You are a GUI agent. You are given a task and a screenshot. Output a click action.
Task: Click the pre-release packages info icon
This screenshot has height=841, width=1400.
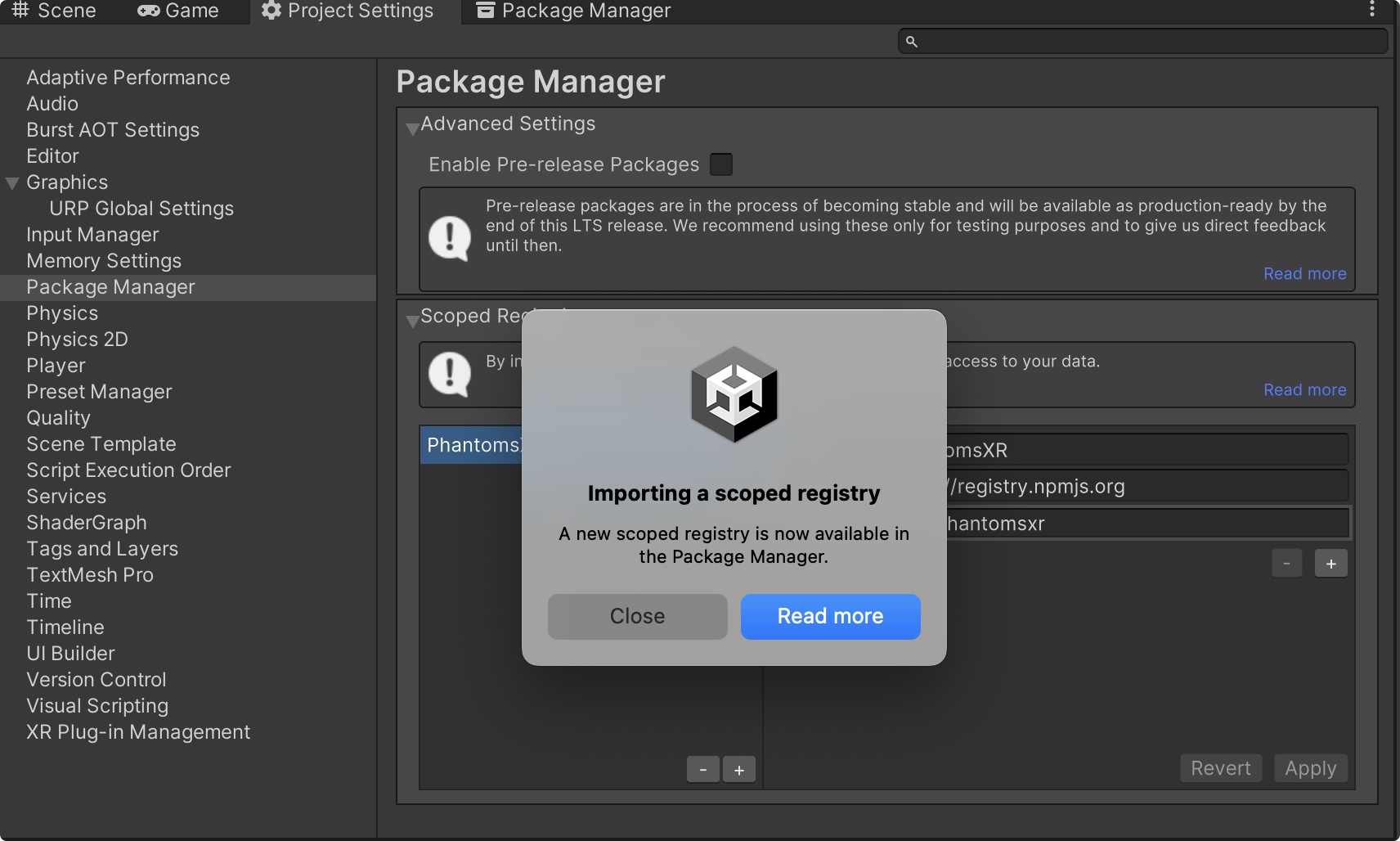(x=450, y=238)
